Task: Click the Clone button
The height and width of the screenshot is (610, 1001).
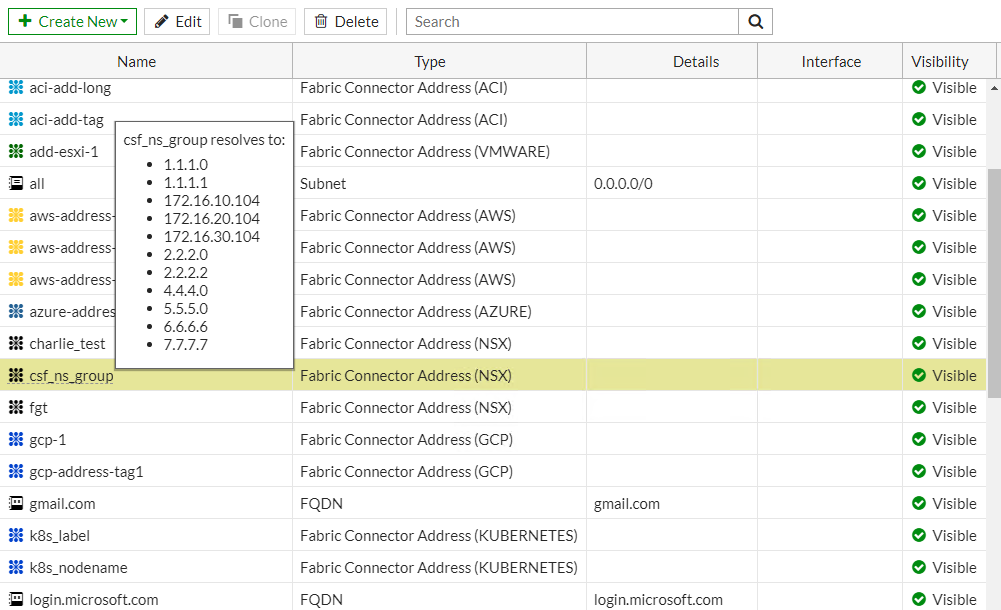Action: [x=257, y=22]
